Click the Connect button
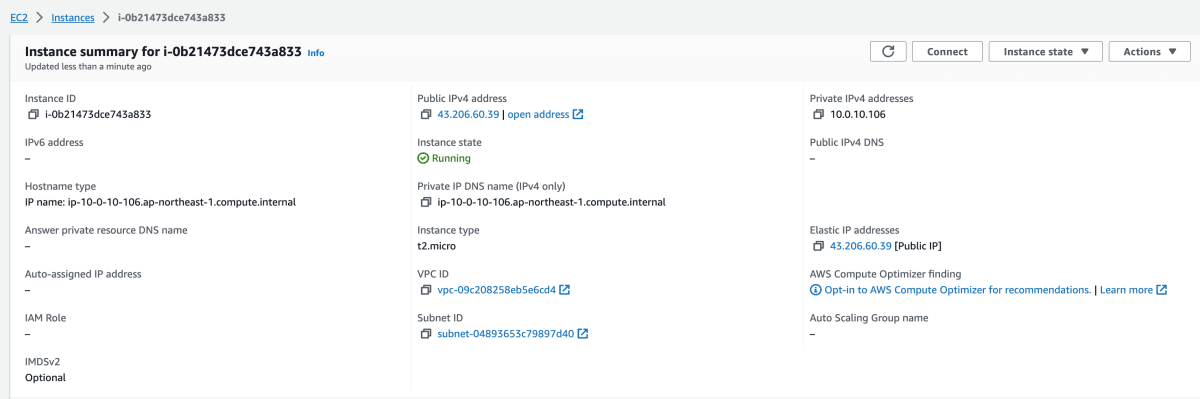The width and height of the screenshot is (1200, 399). [x=947, y=52]
